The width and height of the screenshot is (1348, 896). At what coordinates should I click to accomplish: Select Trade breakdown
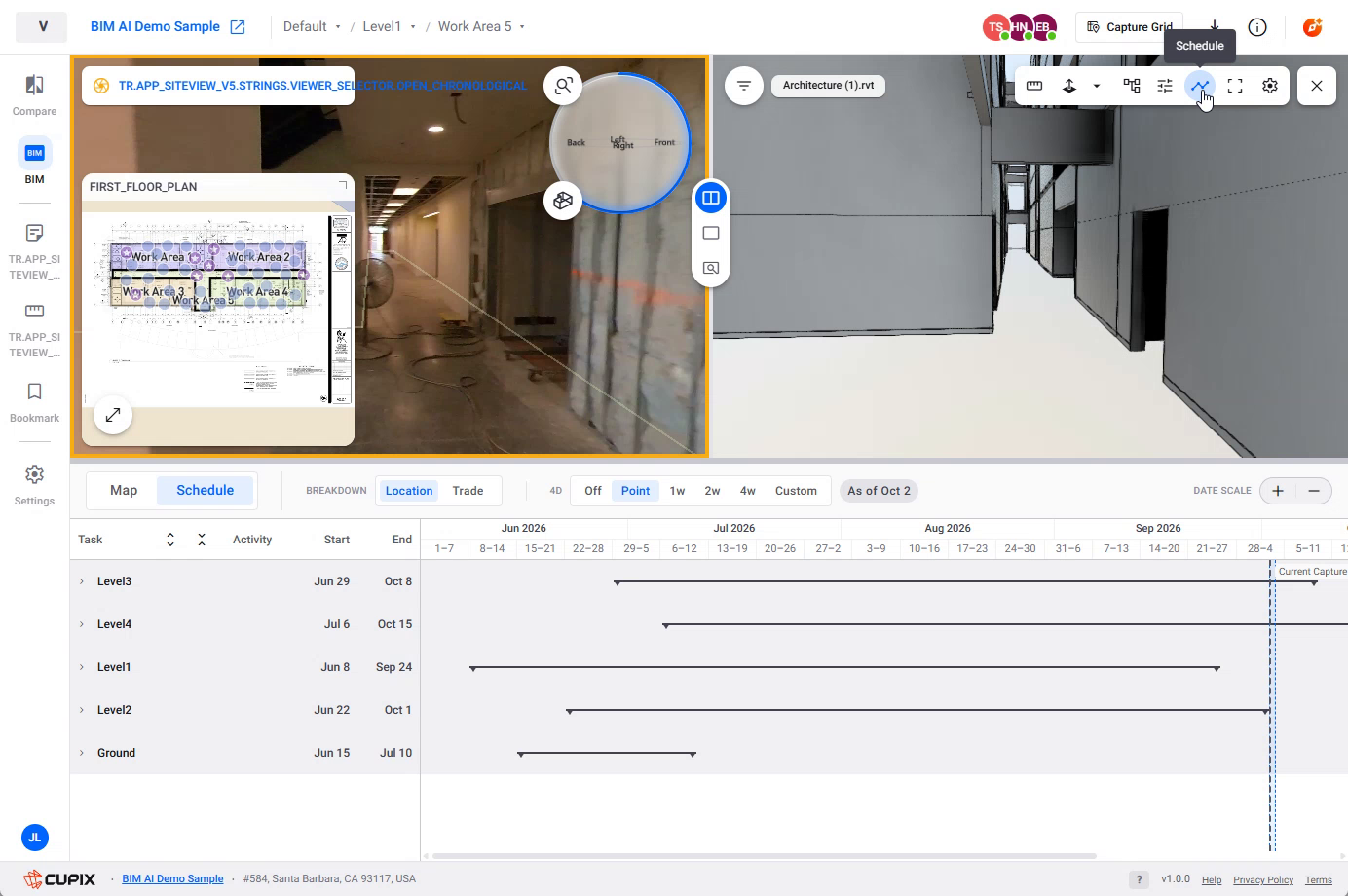[468, 491]
